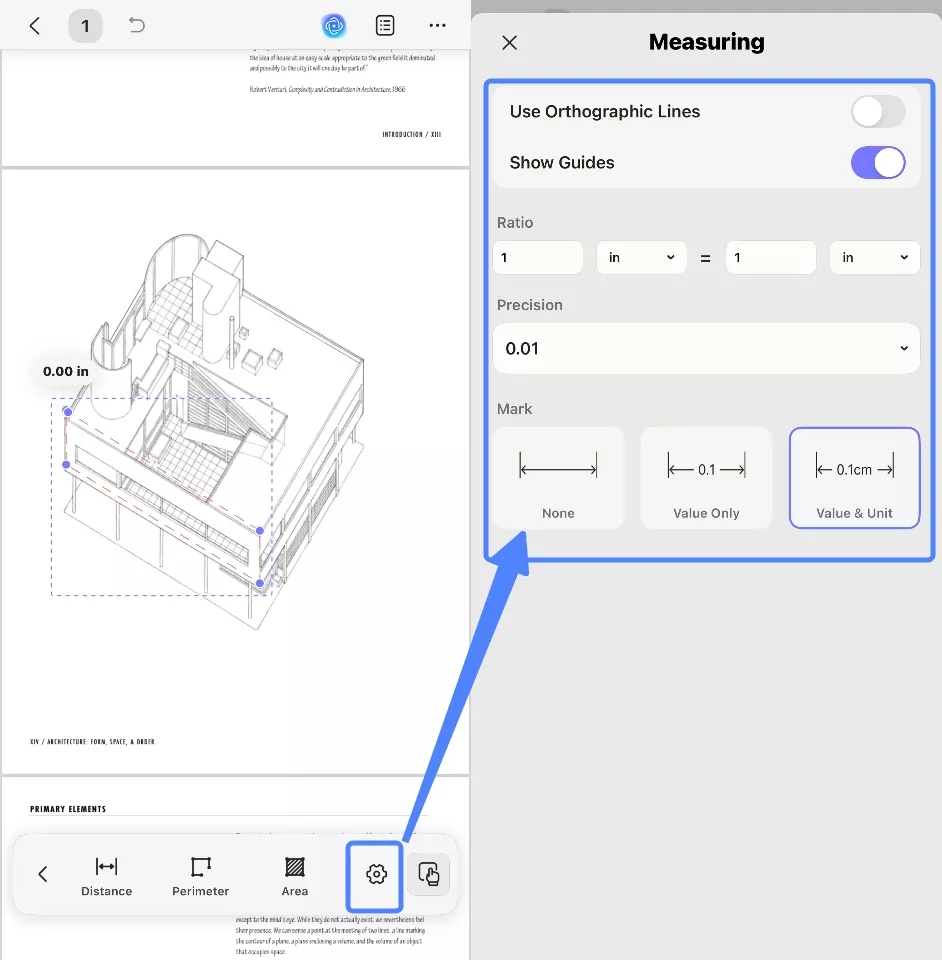Edit the second Ratio value field
Viewport: 942px width, 960px height.
click(771, 258)
